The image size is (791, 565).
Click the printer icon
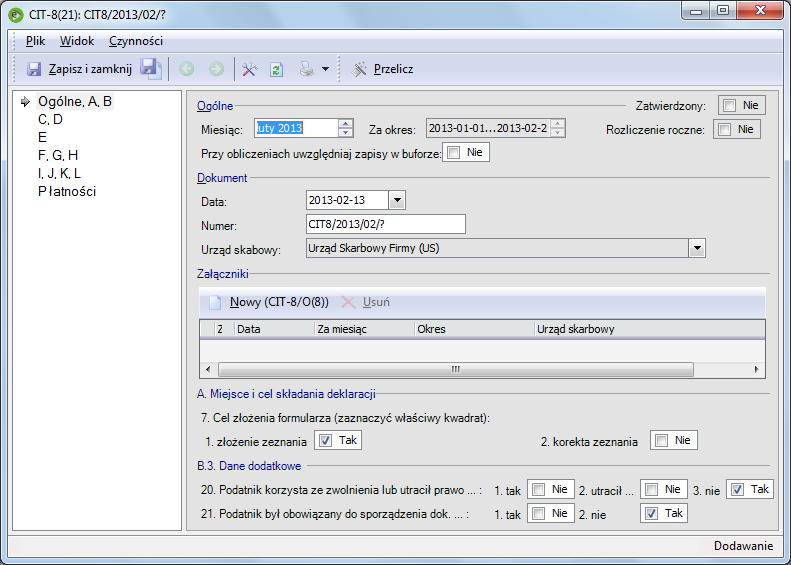307,69
